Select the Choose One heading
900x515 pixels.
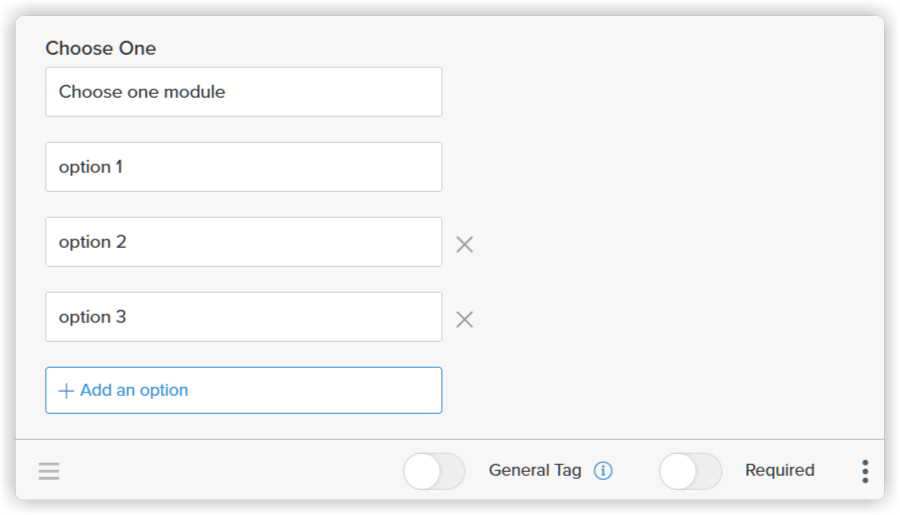pos(100,48)
